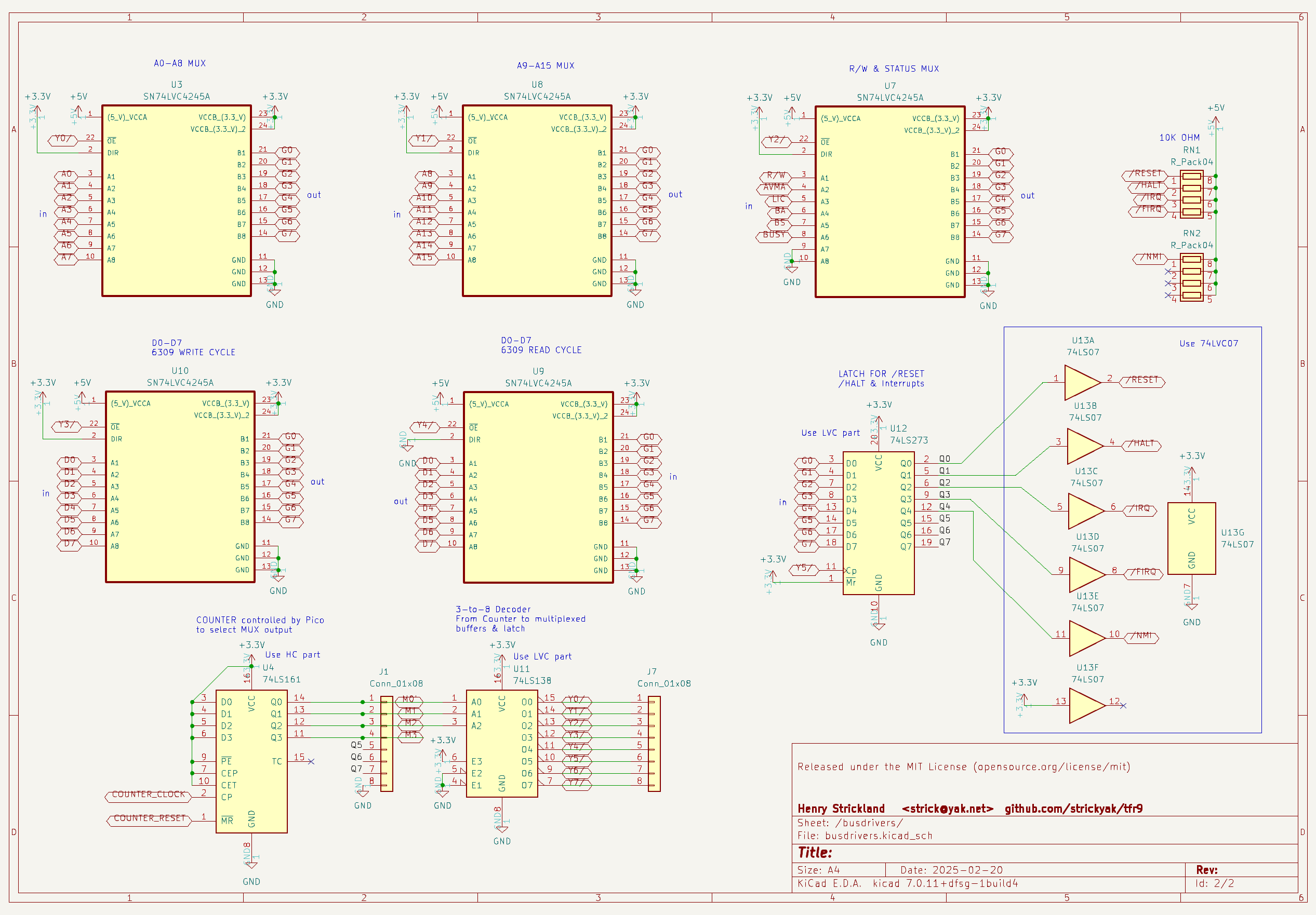Viewport: 1316px width, 915px height.
Task: Select the J1 Conn_01x08 connector symbol
Action: coord(387,744)
